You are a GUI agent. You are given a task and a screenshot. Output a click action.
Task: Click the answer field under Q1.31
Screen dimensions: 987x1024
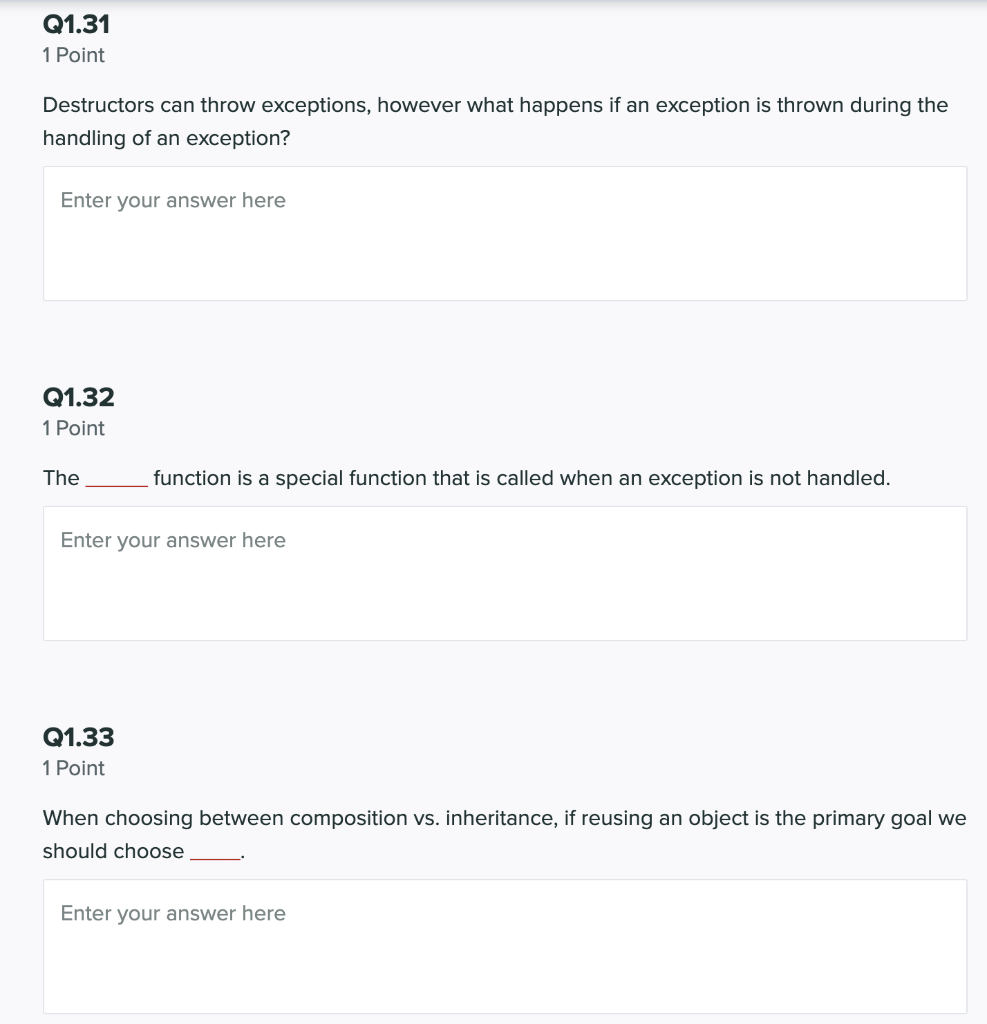(504, 232)
